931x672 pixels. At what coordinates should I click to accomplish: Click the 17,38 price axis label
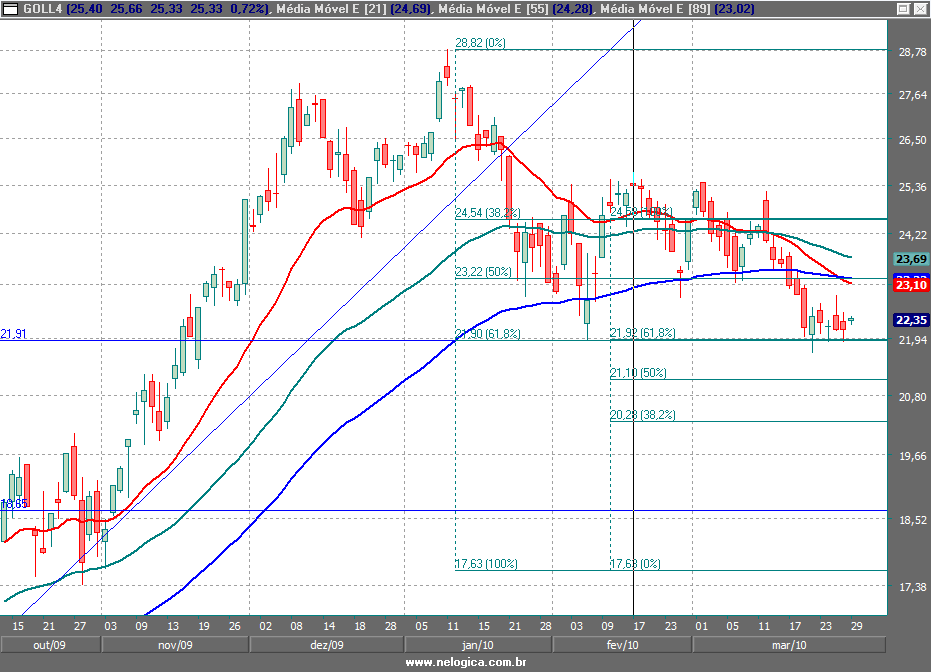pos(912,587)
